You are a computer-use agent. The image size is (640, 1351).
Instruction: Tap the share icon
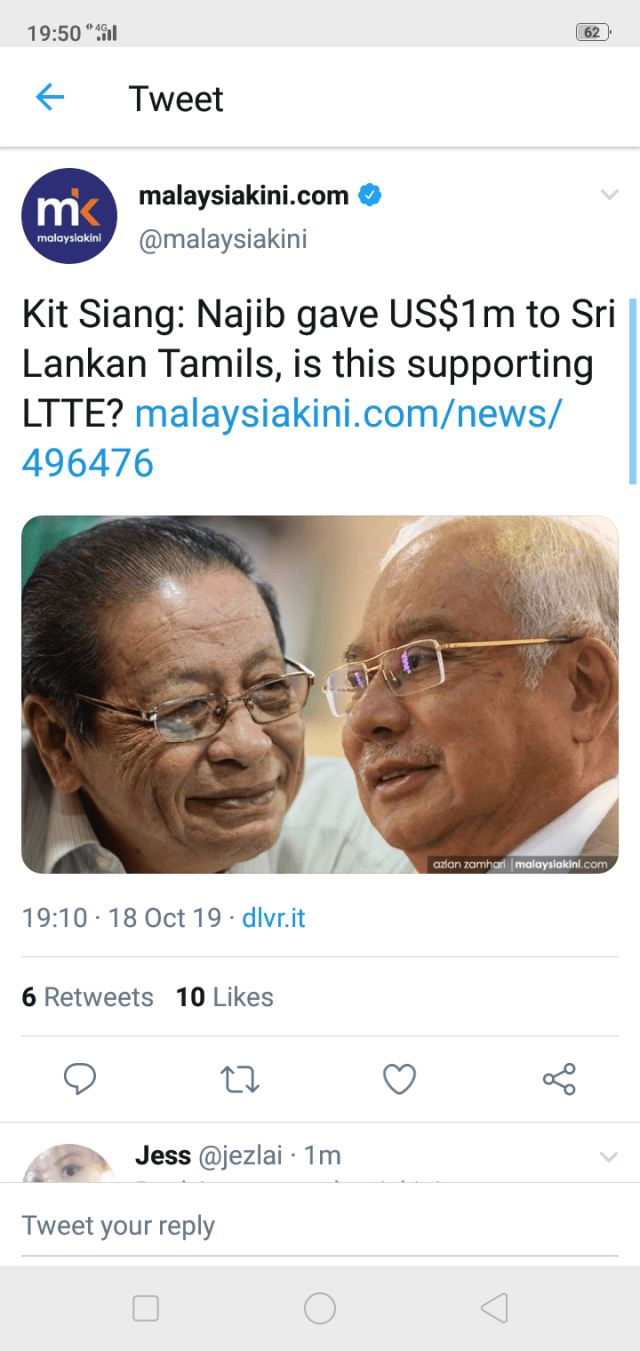coord(559,1079)
